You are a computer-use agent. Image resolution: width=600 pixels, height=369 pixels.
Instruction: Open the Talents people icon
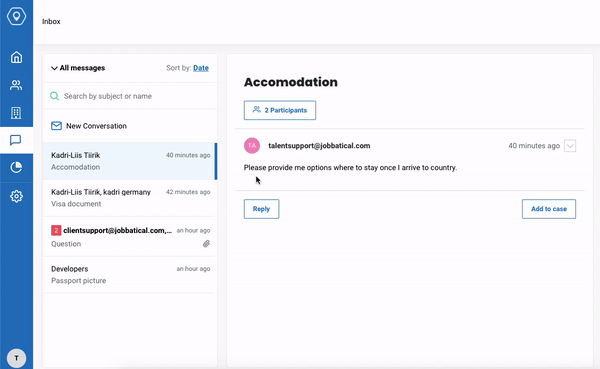tap(16, 85)
